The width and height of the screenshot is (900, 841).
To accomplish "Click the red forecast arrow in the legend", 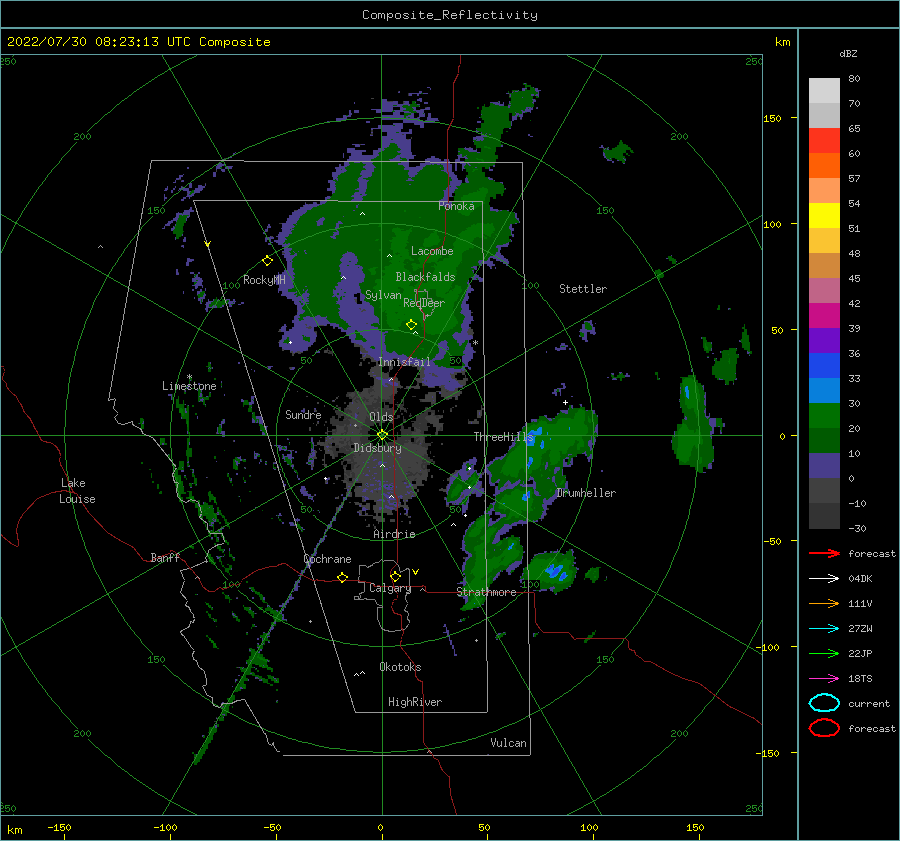I will pos(824,553).
